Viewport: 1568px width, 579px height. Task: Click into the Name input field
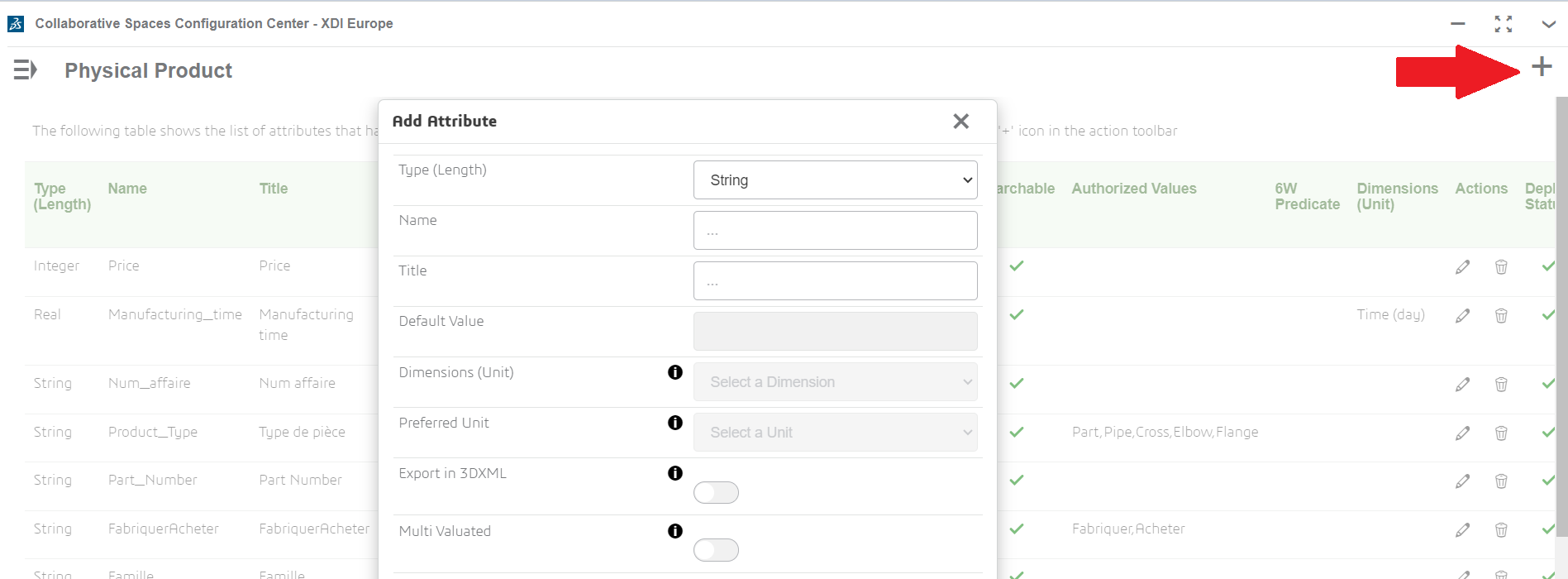(835, 231)
